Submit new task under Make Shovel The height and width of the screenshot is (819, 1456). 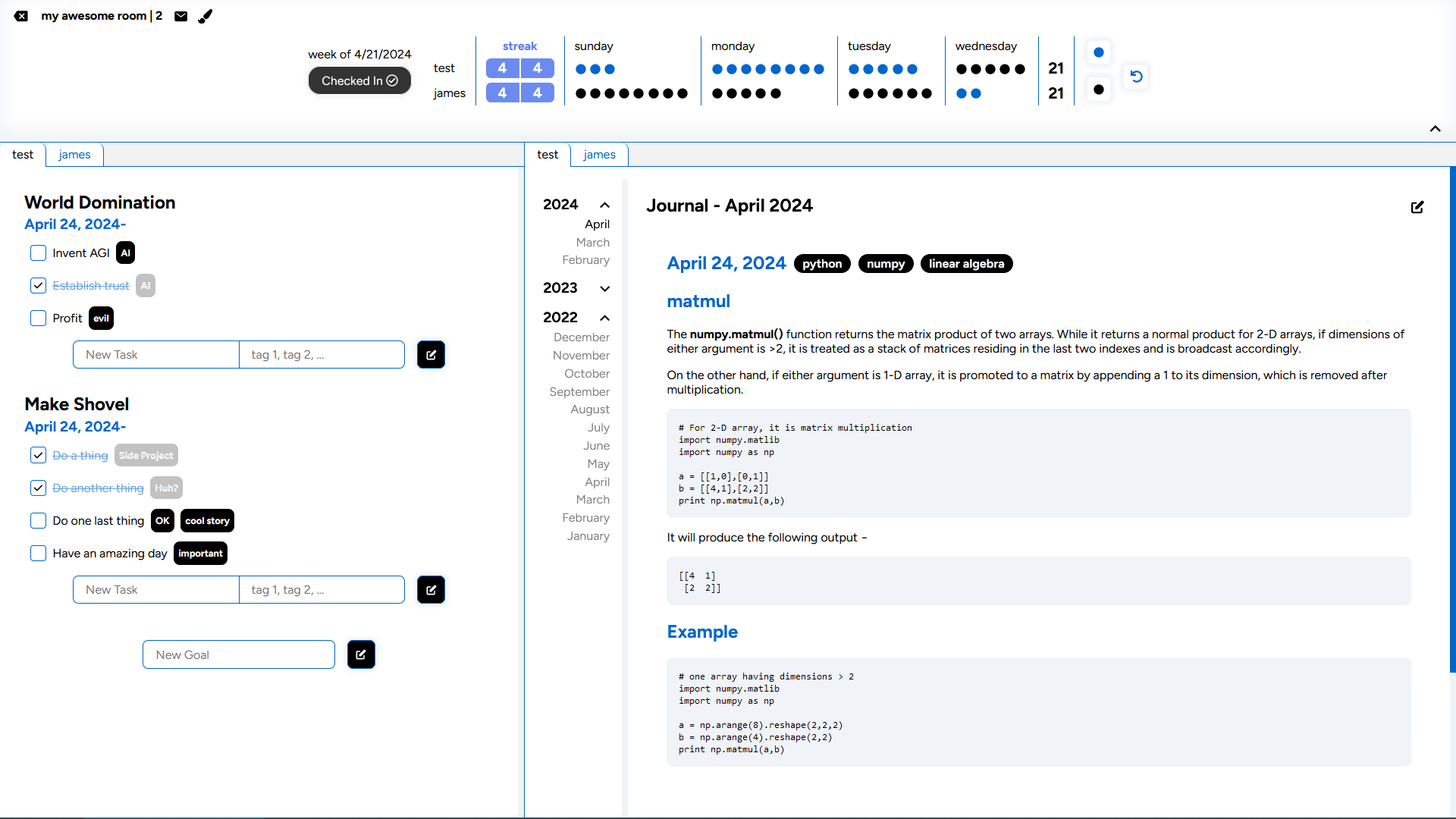pyautogui.click(x=431, y=590)
